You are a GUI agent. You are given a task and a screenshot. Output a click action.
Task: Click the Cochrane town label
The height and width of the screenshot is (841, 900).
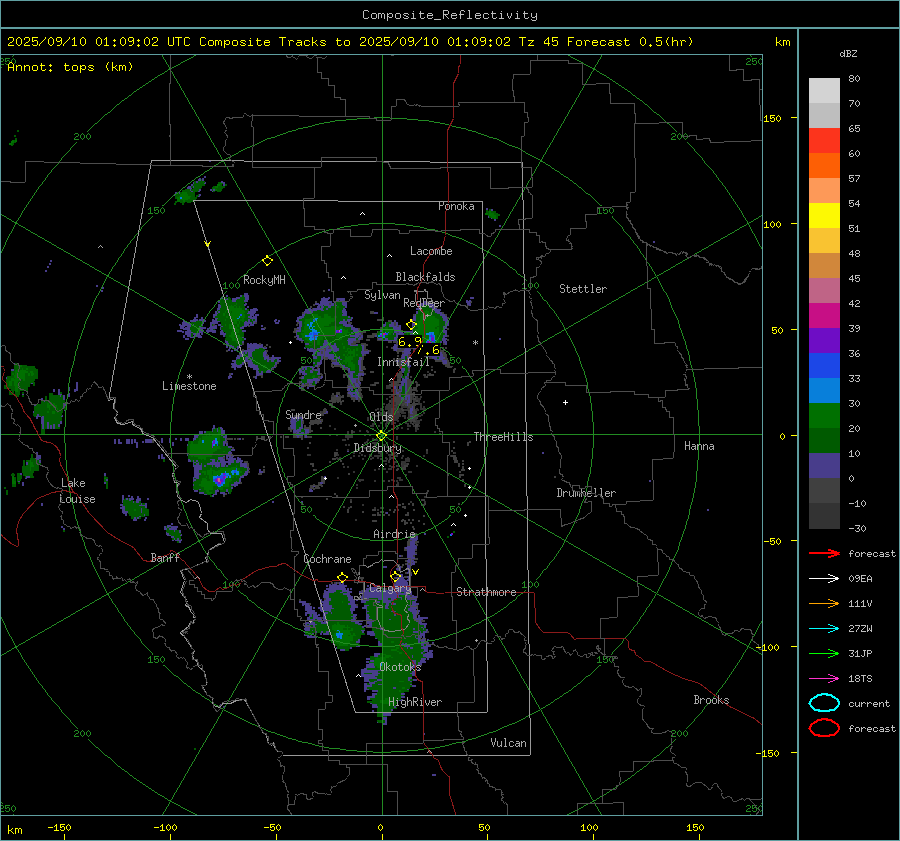(x=327, y=559)
